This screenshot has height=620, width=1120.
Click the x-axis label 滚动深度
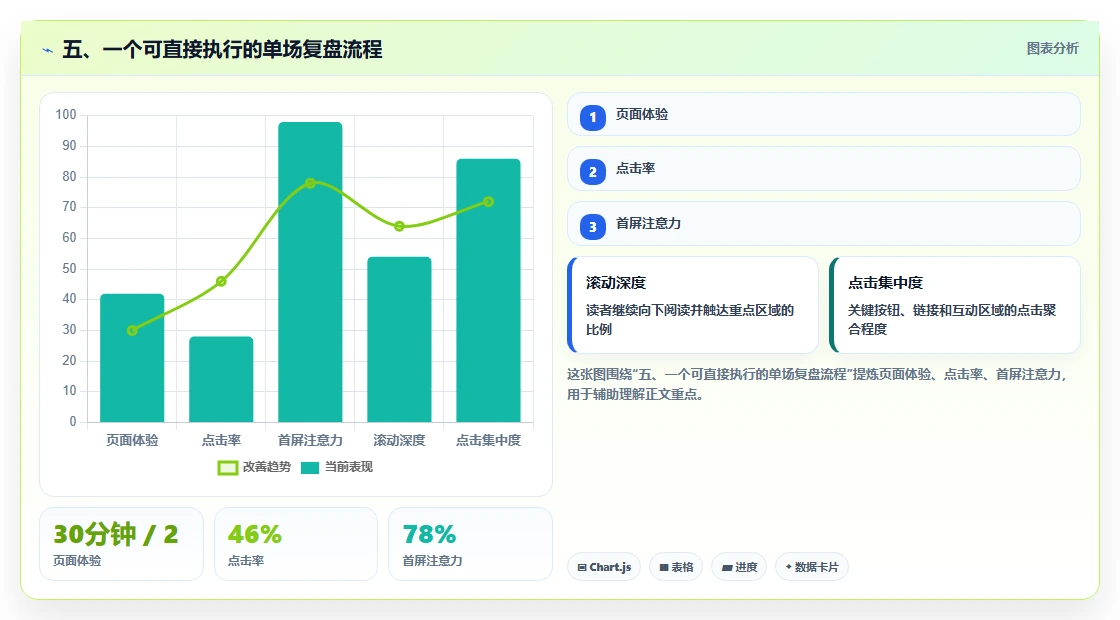click(x=399, y=441)
